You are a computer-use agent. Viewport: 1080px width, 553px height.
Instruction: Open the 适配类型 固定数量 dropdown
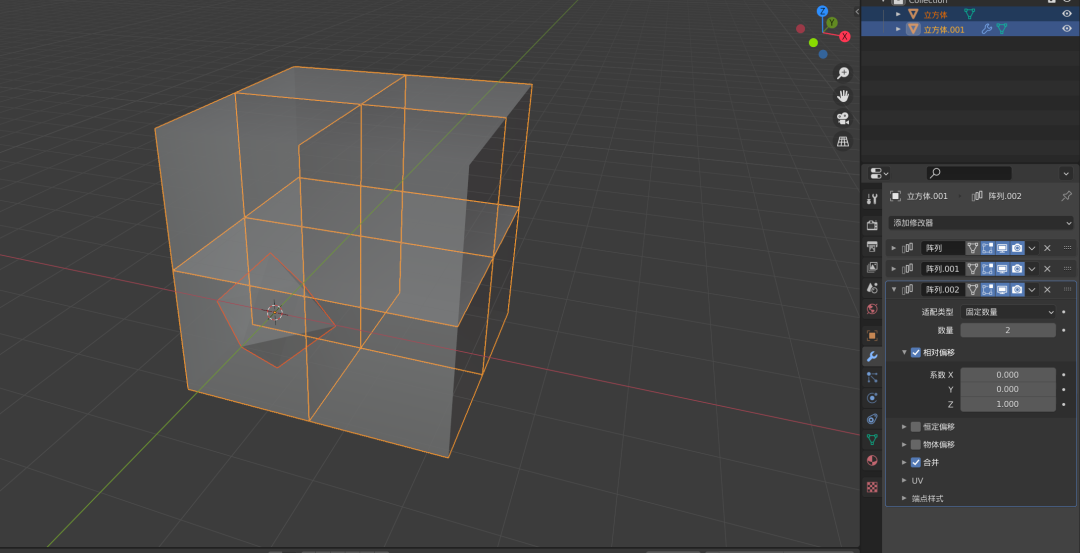(x=1008, y=312)
